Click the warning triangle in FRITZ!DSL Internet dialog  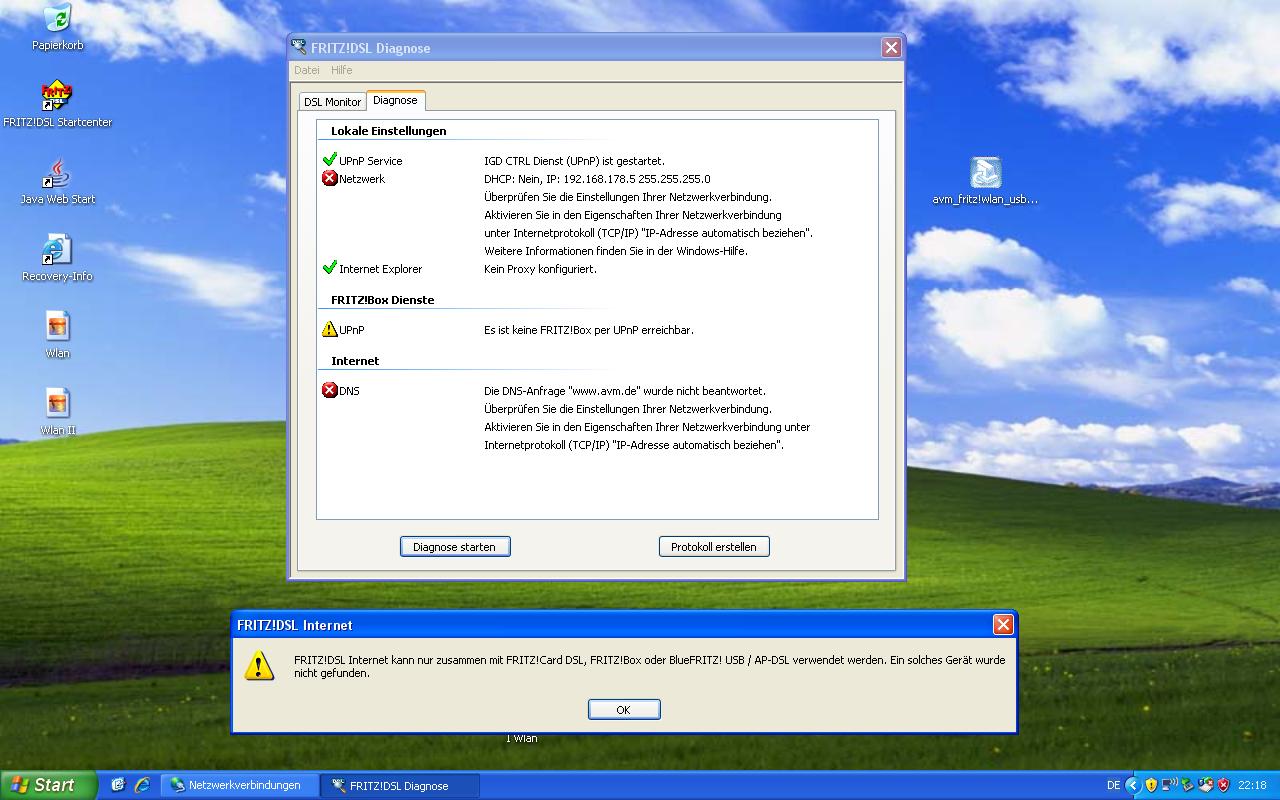pos(259,666)
